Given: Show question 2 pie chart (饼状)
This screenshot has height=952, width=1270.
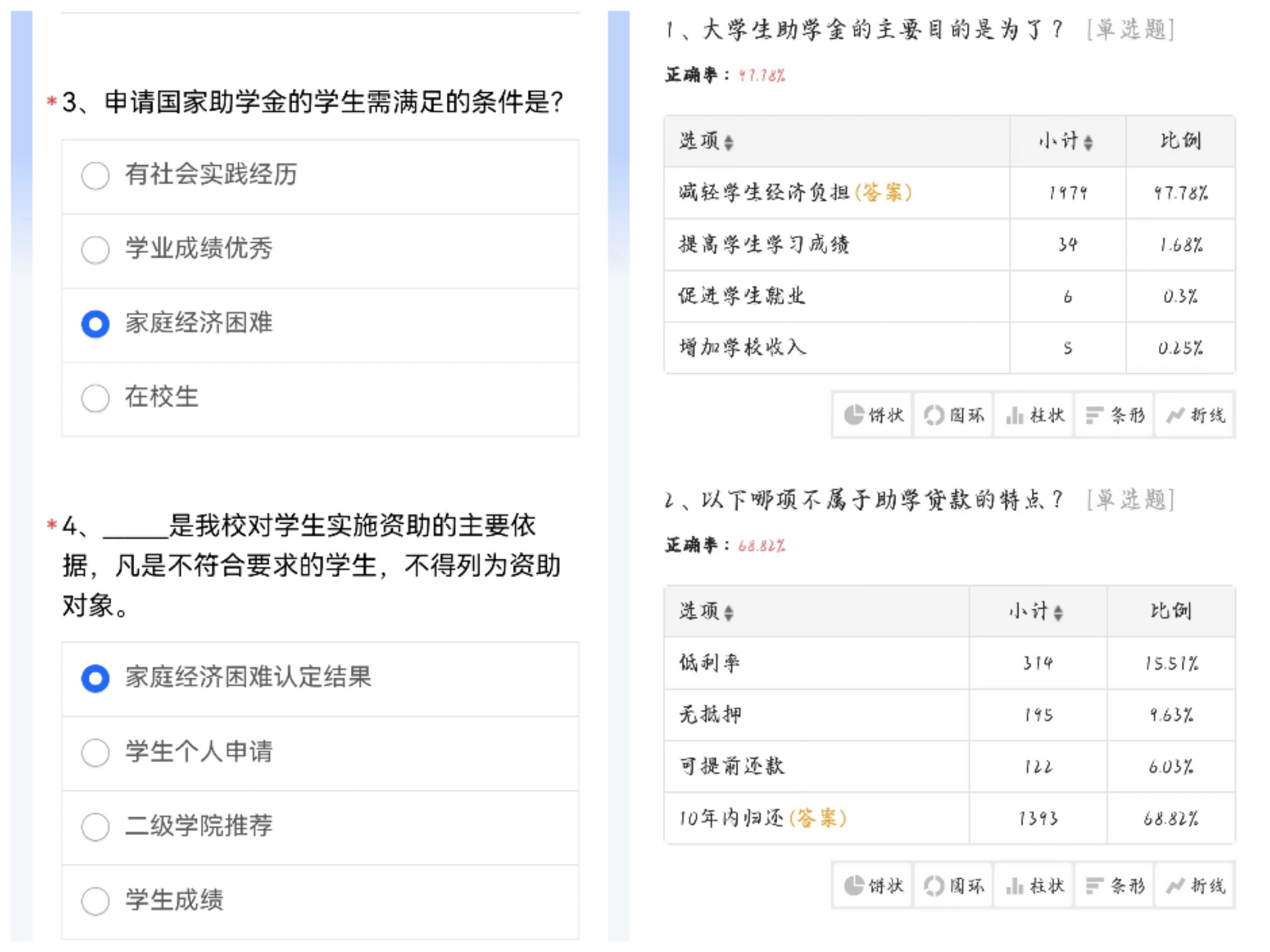Looking at the screenshot, I should [x=873, y=886].
